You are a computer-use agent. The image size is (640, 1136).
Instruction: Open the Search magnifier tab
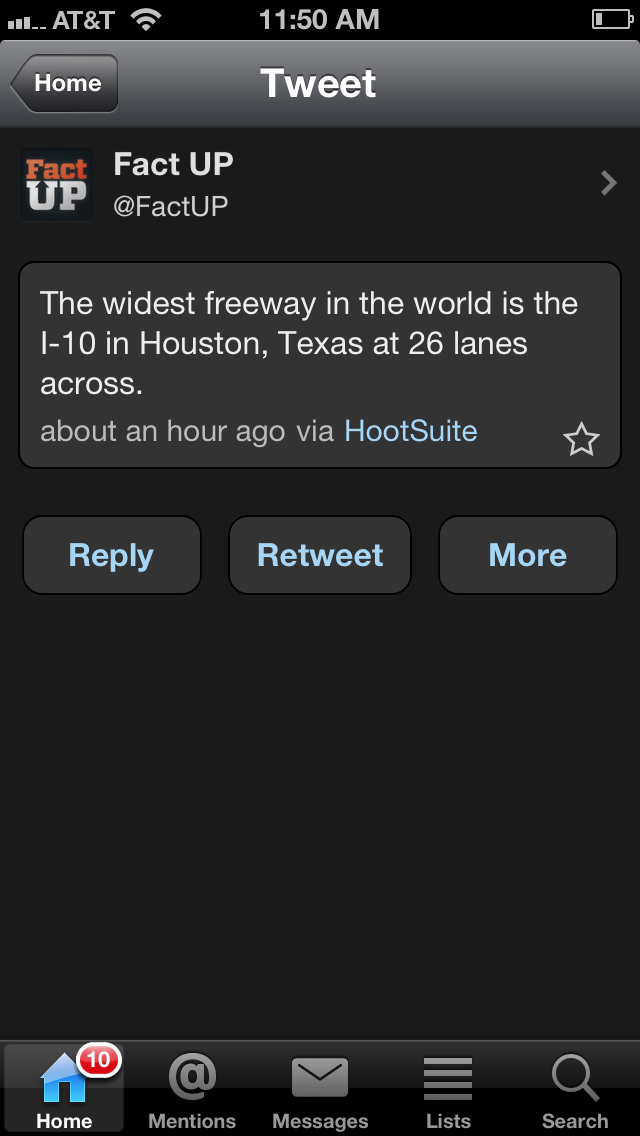[x=575, y=1089]
